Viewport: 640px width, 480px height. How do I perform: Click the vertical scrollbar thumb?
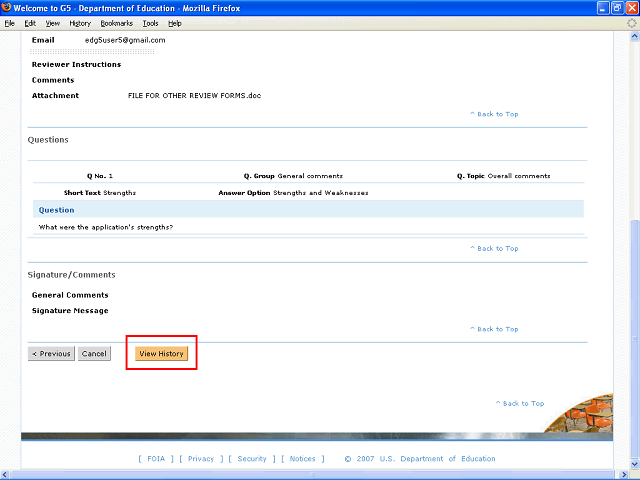tap(634, 339)
